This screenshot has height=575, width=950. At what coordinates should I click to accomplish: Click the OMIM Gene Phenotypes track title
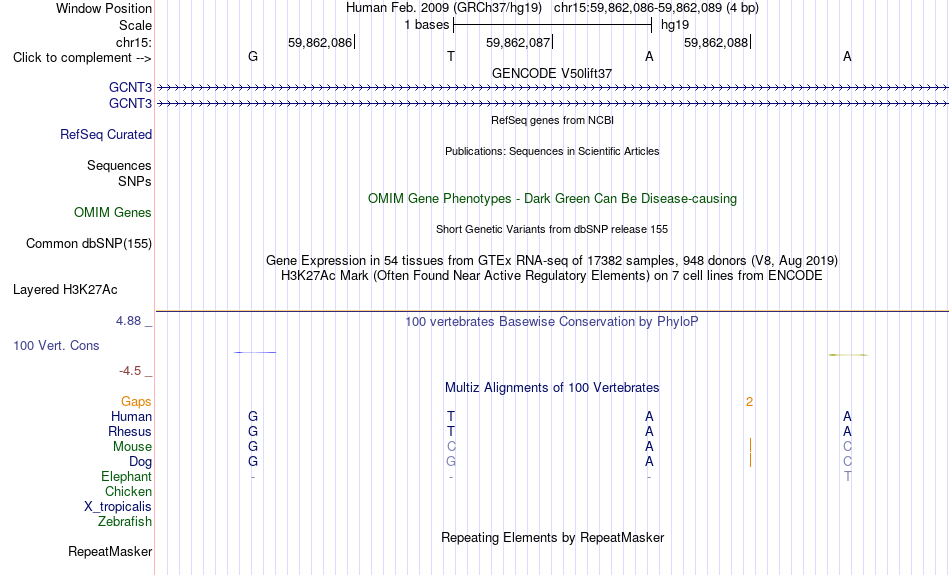[553, 199]
